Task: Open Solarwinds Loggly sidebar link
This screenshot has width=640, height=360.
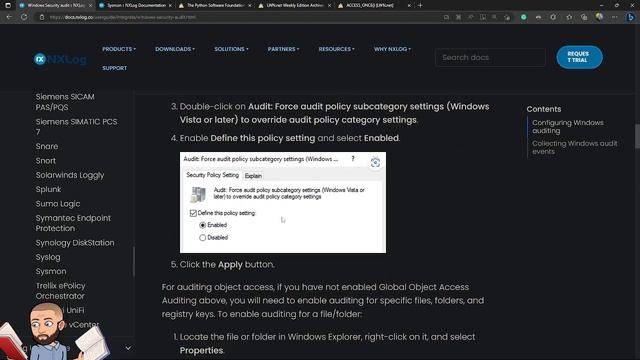Action: coord(70,175)
